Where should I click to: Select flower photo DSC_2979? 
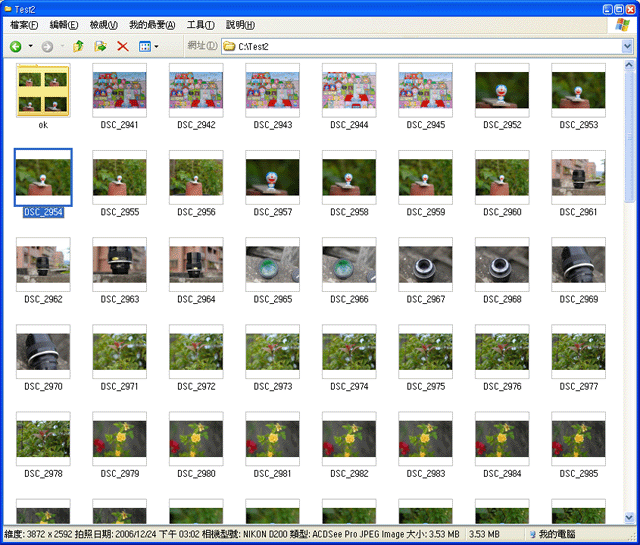coord(120,439)
